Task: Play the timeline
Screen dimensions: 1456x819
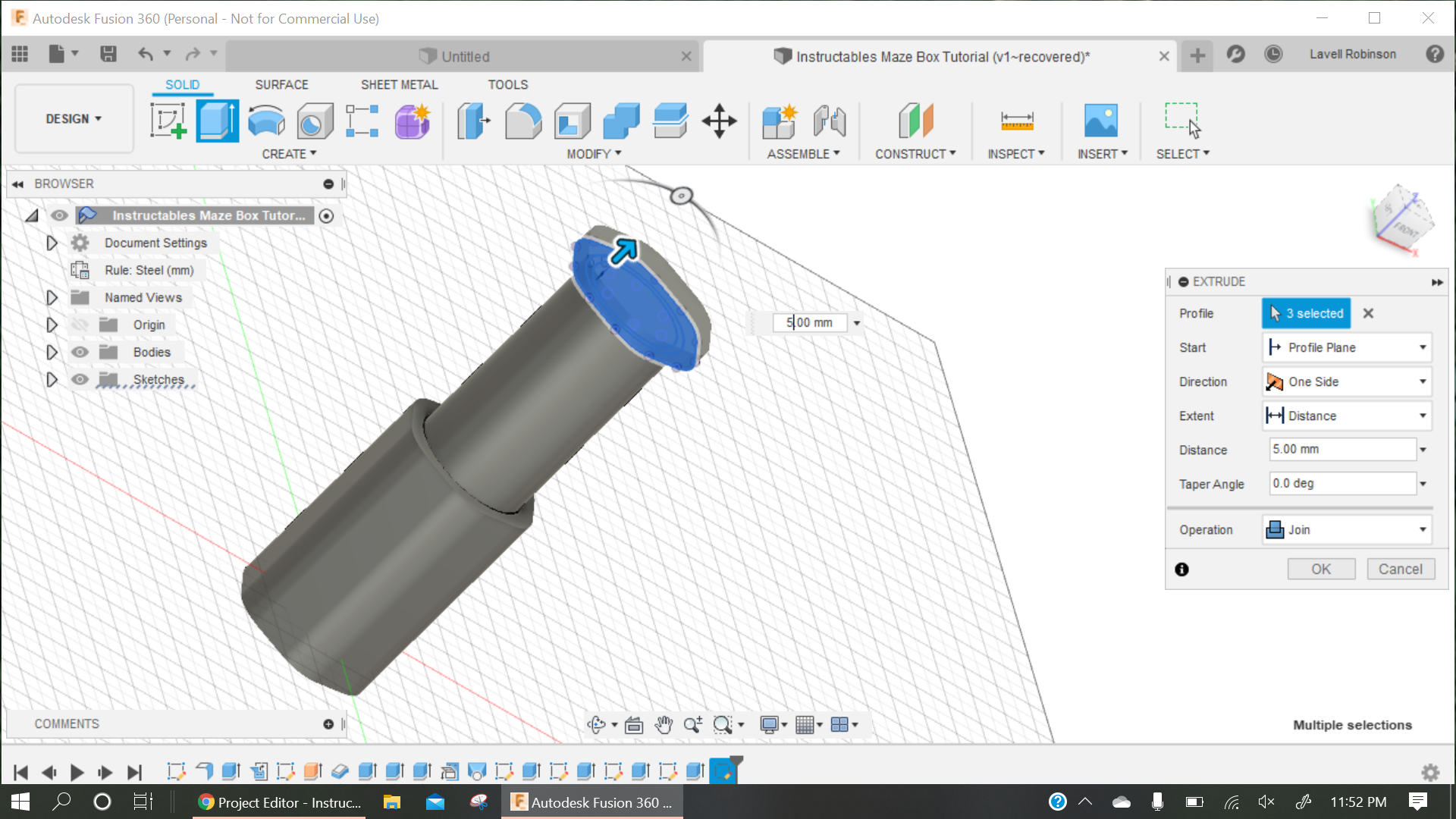Action: click(77, 772)
